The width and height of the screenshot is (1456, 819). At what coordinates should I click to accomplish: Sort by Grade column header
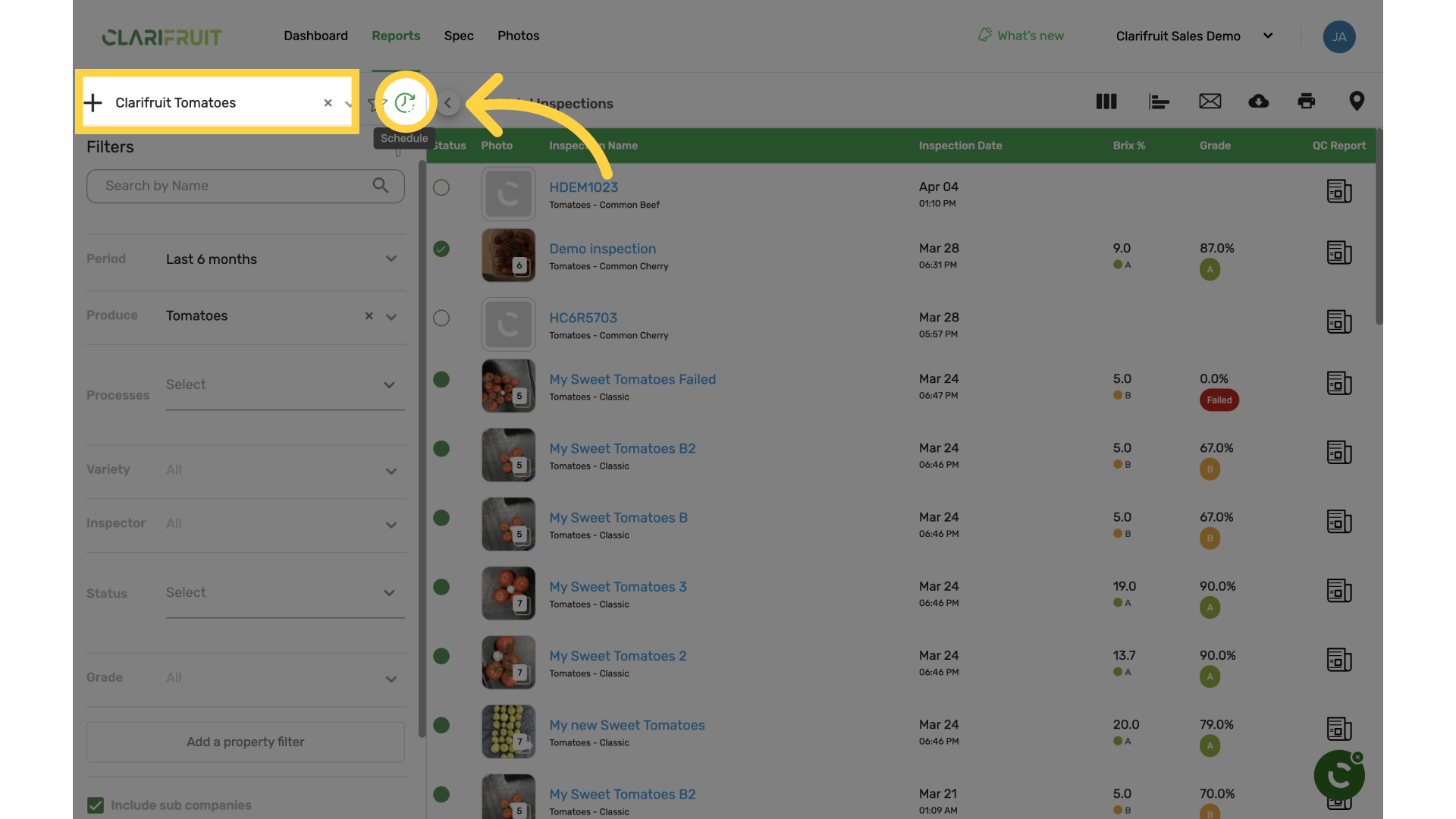click(x=1215, y=146)
